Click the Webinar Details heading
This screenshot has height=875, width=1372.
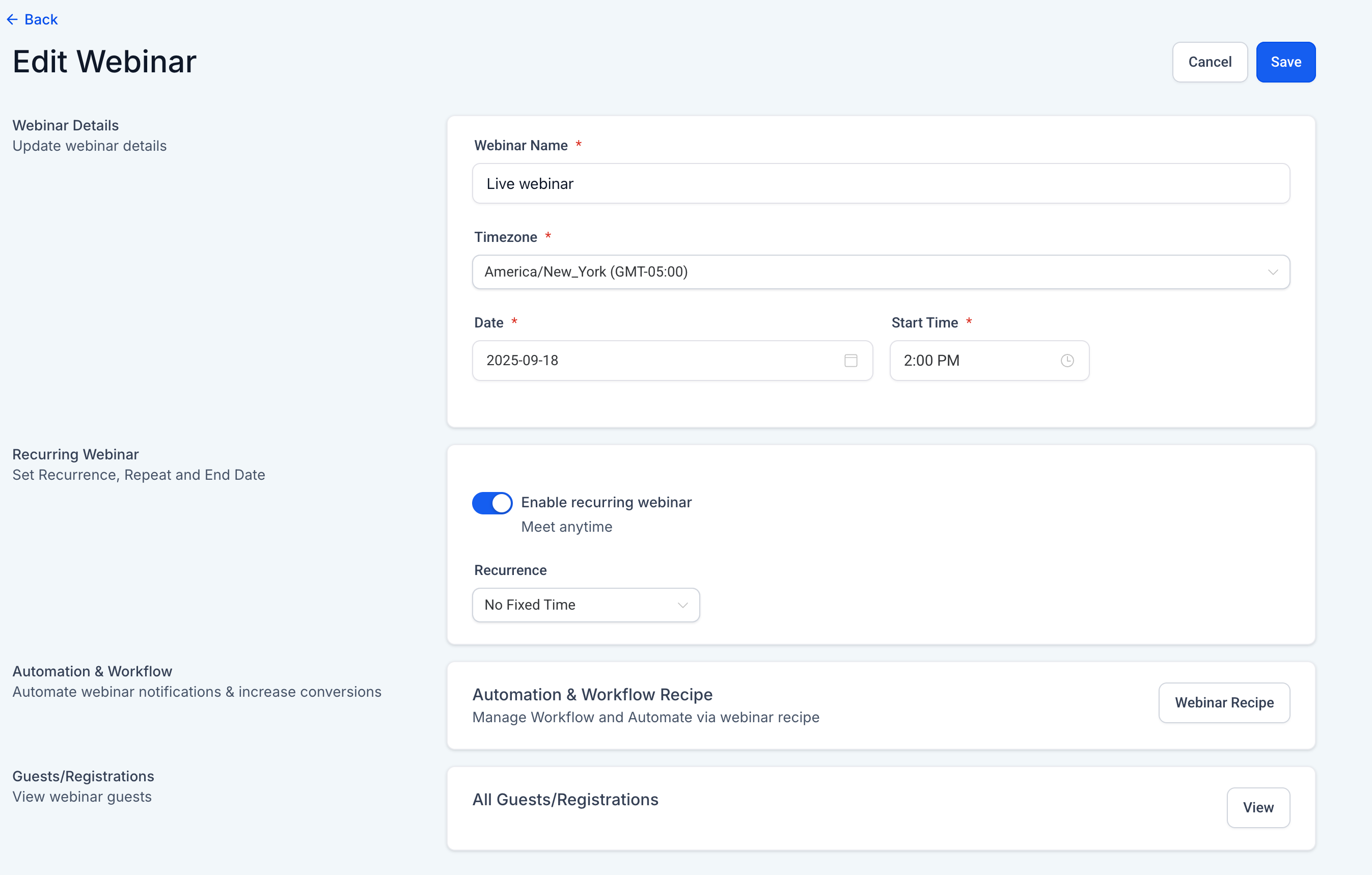[66, 125]
